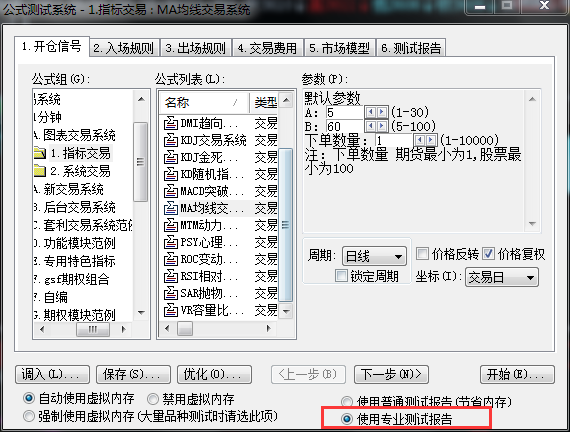570x432 pixels.
Task: Select 强制使用虚拟内存 radio option
Action: tap(29, 416)
